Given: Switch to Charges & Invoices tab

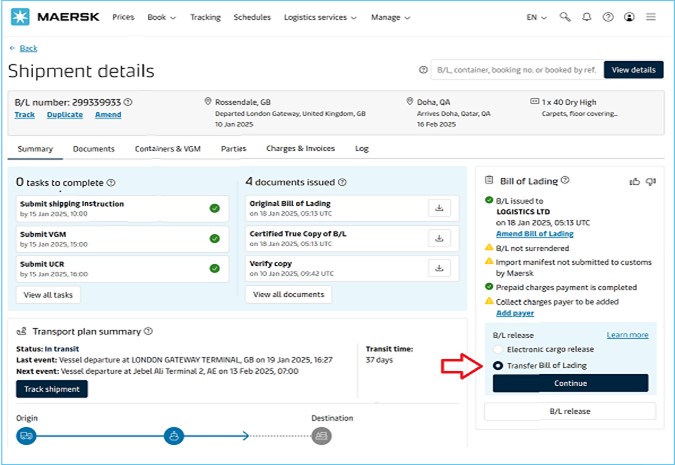Looking at the screenshot, I should point(300,149).
